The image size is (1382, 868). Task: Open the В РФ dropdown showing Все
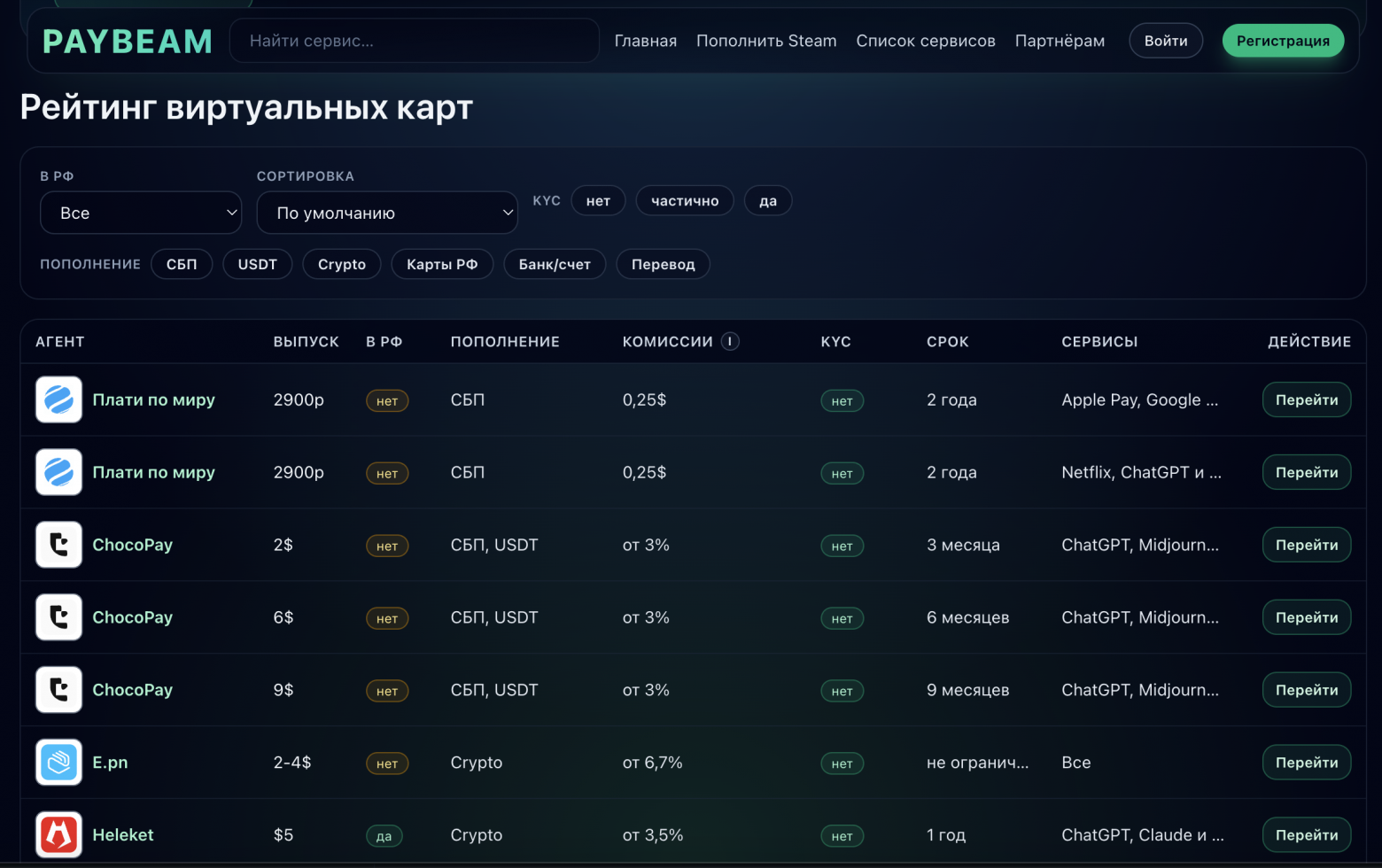point(140,213)
